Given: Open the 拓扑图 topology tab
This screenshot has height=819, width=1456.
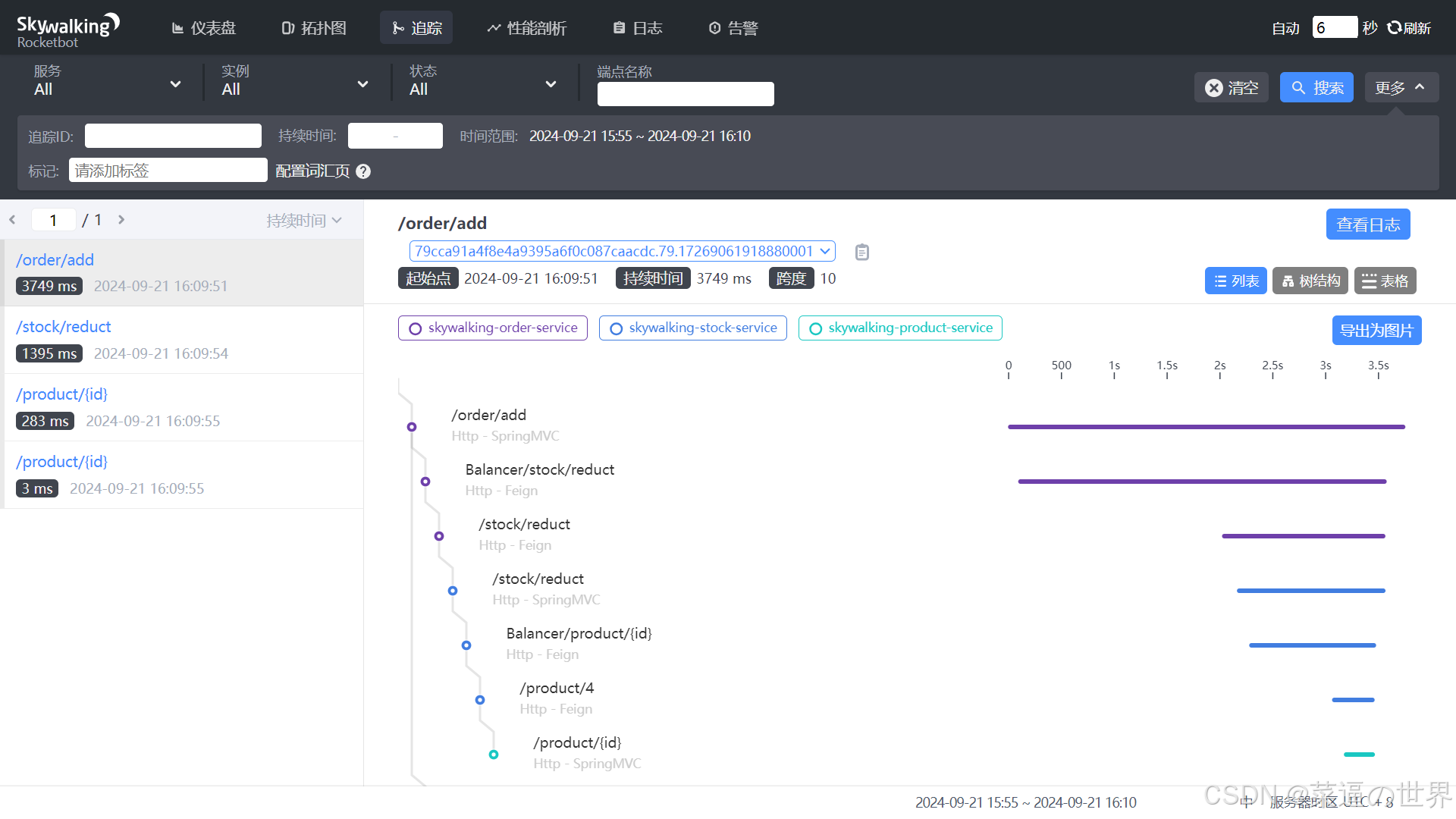Looking at the screenshot, I should pyautogui.click(x=314, y=28).
